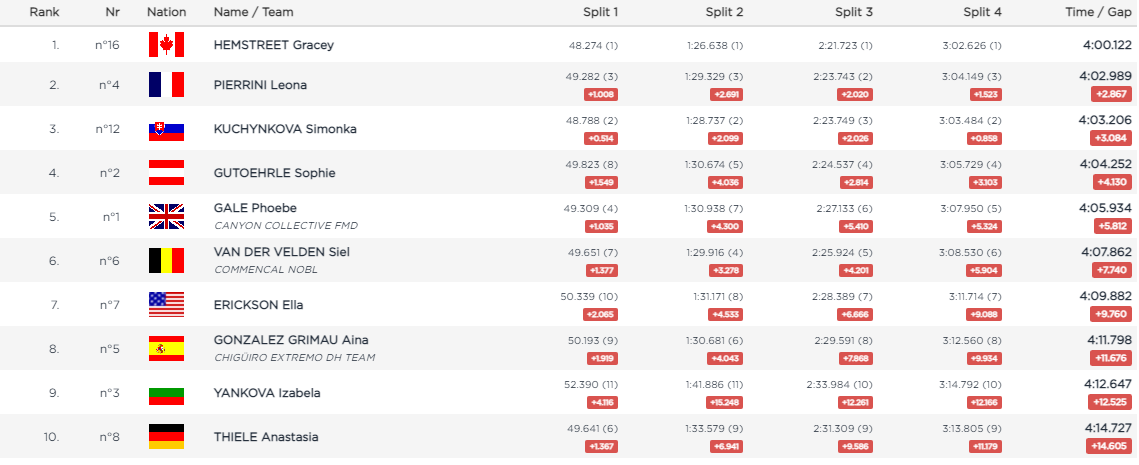Click the France flag icon
Screen dimensions: 1139x465
click(166, 85)
